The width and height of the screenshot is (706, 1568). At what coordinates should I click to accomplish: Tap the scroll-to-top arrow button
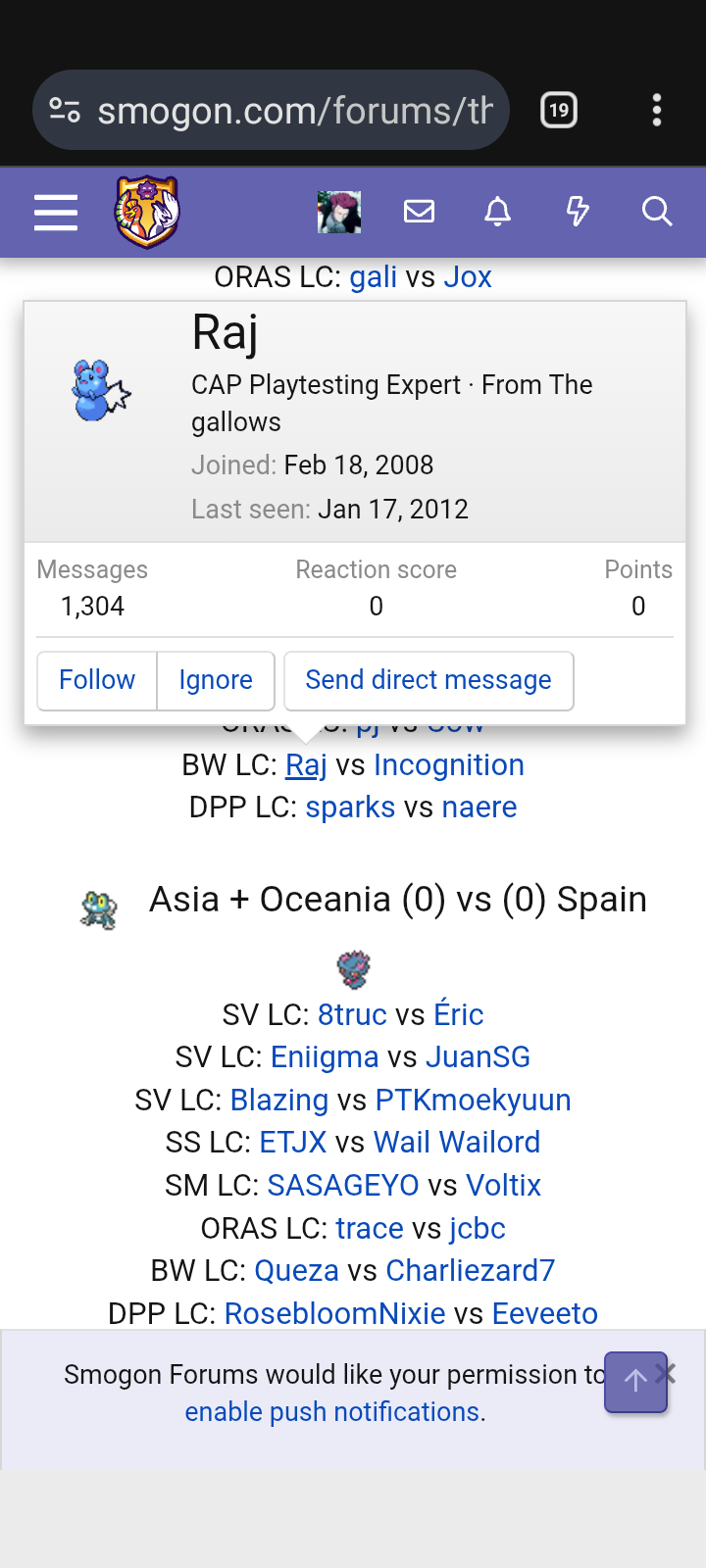point(635,1382)
